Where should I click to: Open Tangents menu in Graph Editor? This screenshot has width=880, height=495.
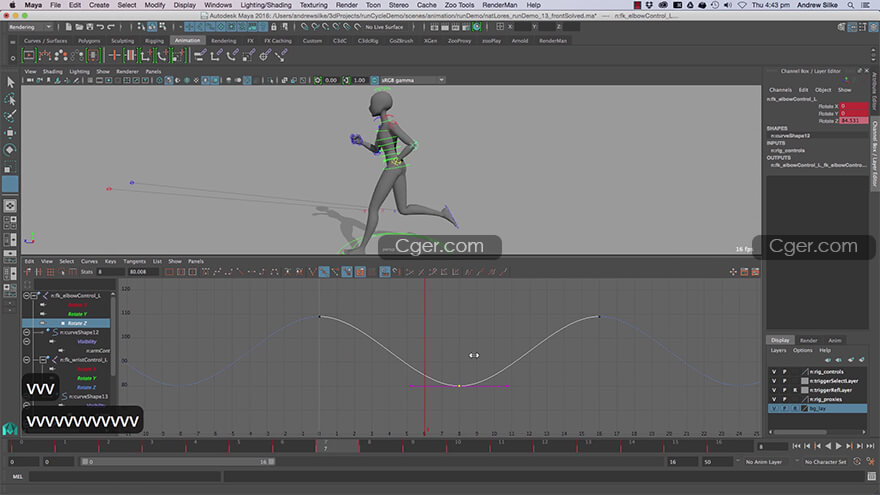point(134,262)
